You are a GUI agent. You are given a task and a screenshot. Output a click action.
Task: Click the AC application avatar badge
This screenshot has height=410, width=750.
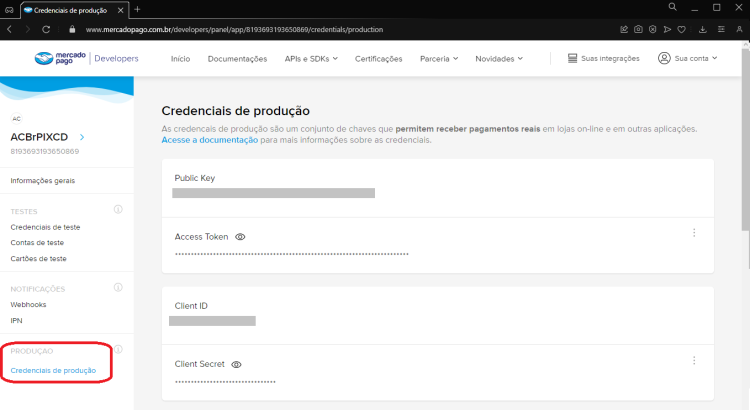(17, 119)
